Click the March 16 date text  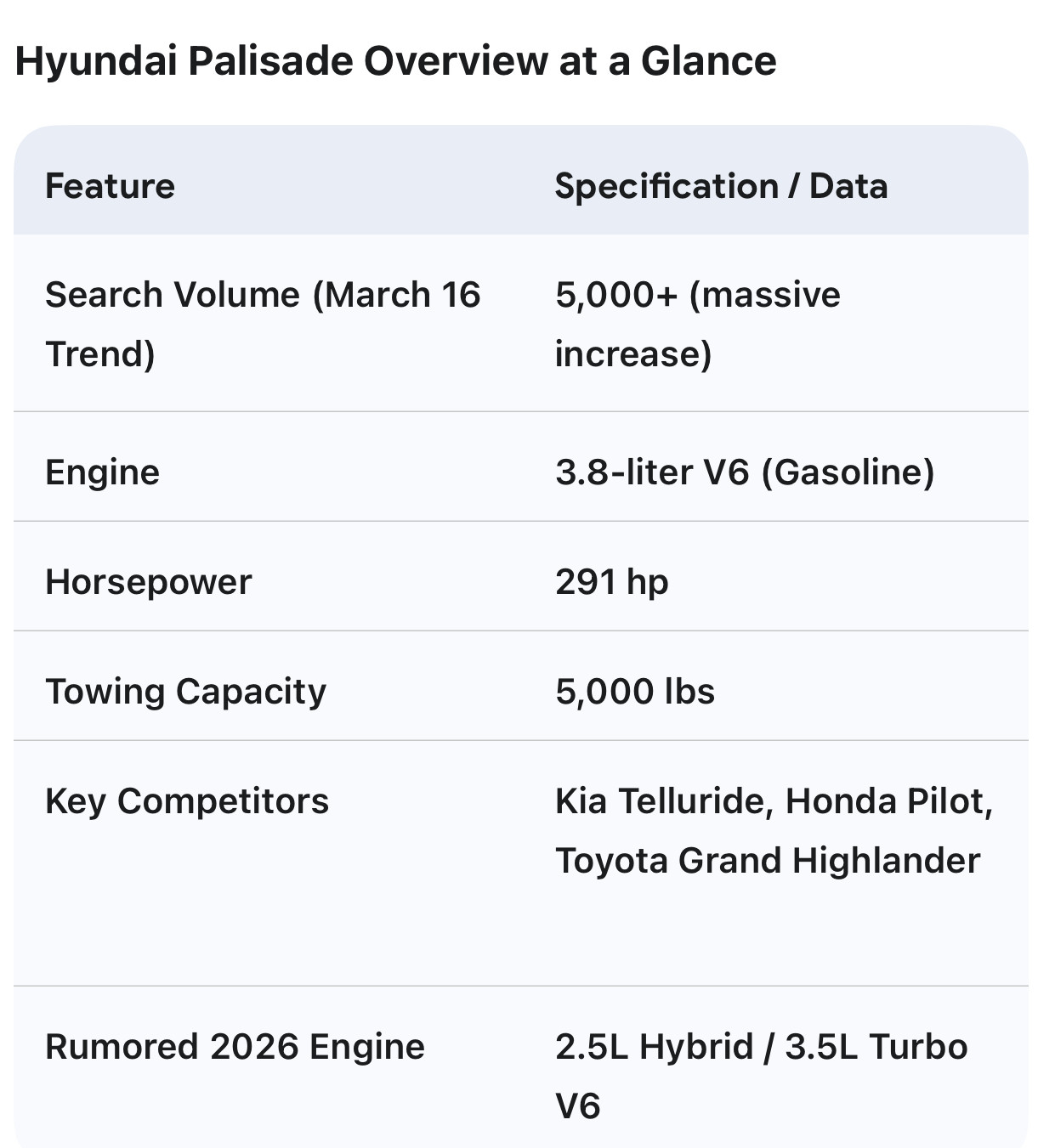tap(402, 295)
